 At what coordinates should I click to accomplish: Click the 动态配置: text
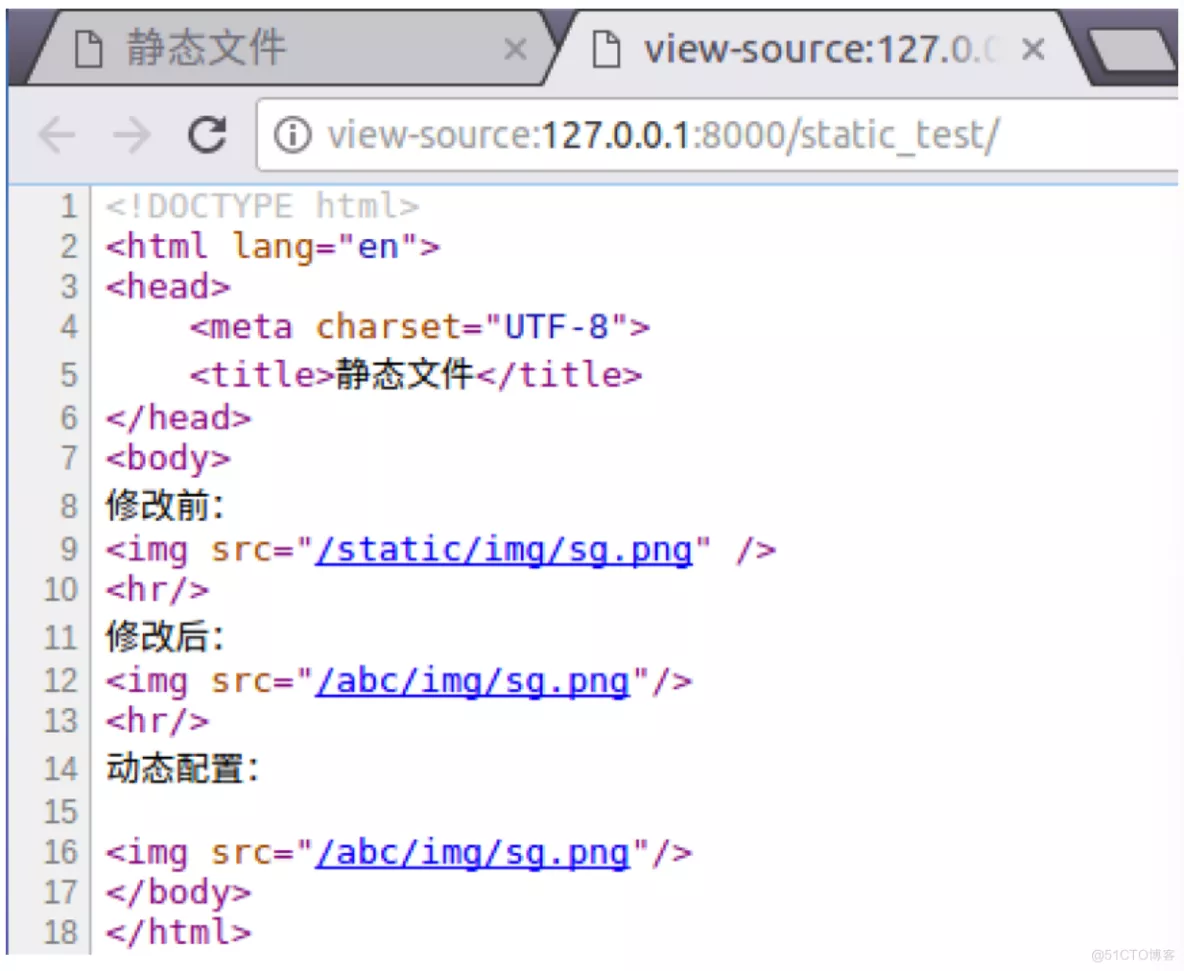(x=183, y=769)
